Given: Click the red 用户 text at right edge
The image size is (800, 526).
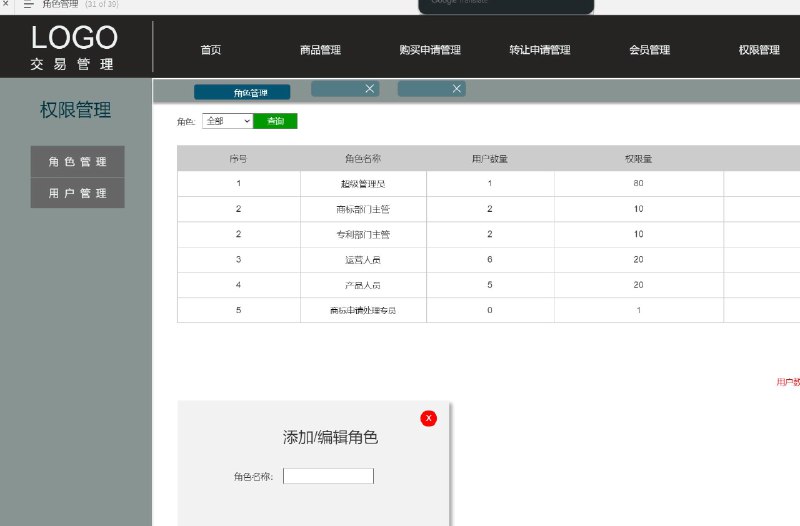Looking at the screenshot, I should click(788, 382).
